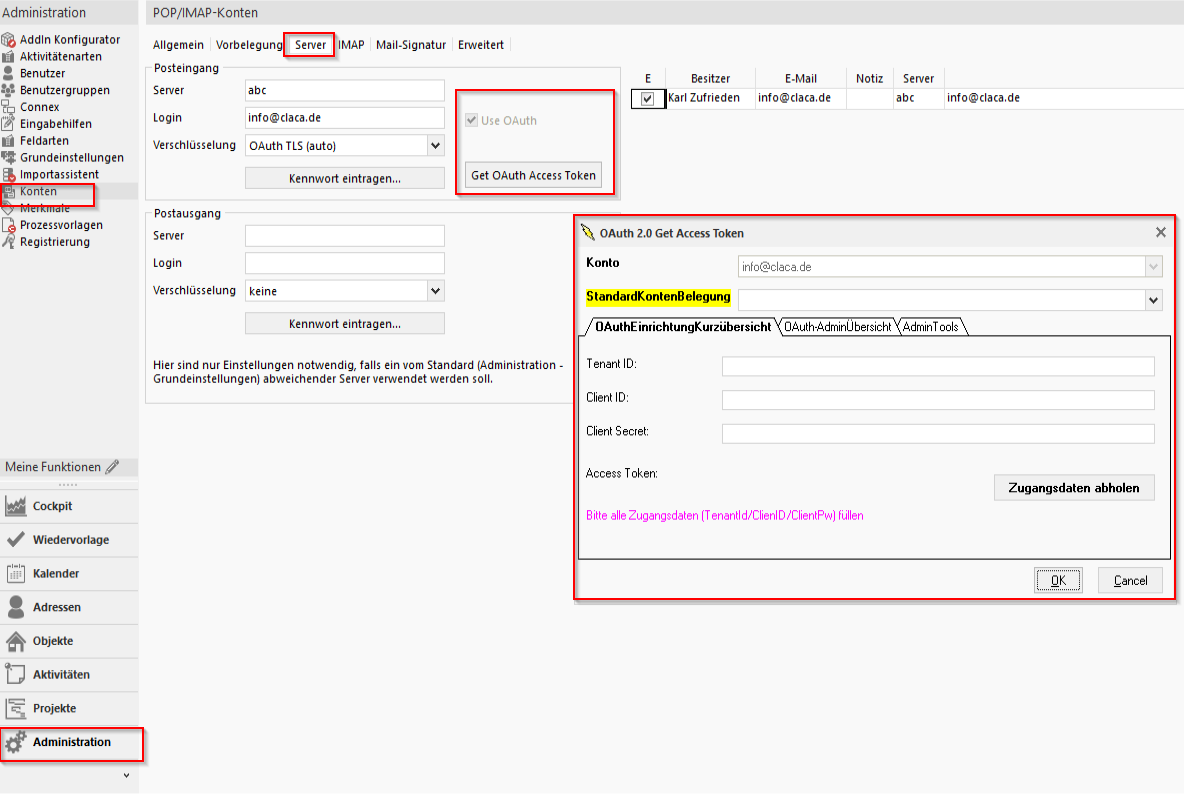Confirm the OAuth dialog with OK

pyautogui.click(x=1058, y=580)
